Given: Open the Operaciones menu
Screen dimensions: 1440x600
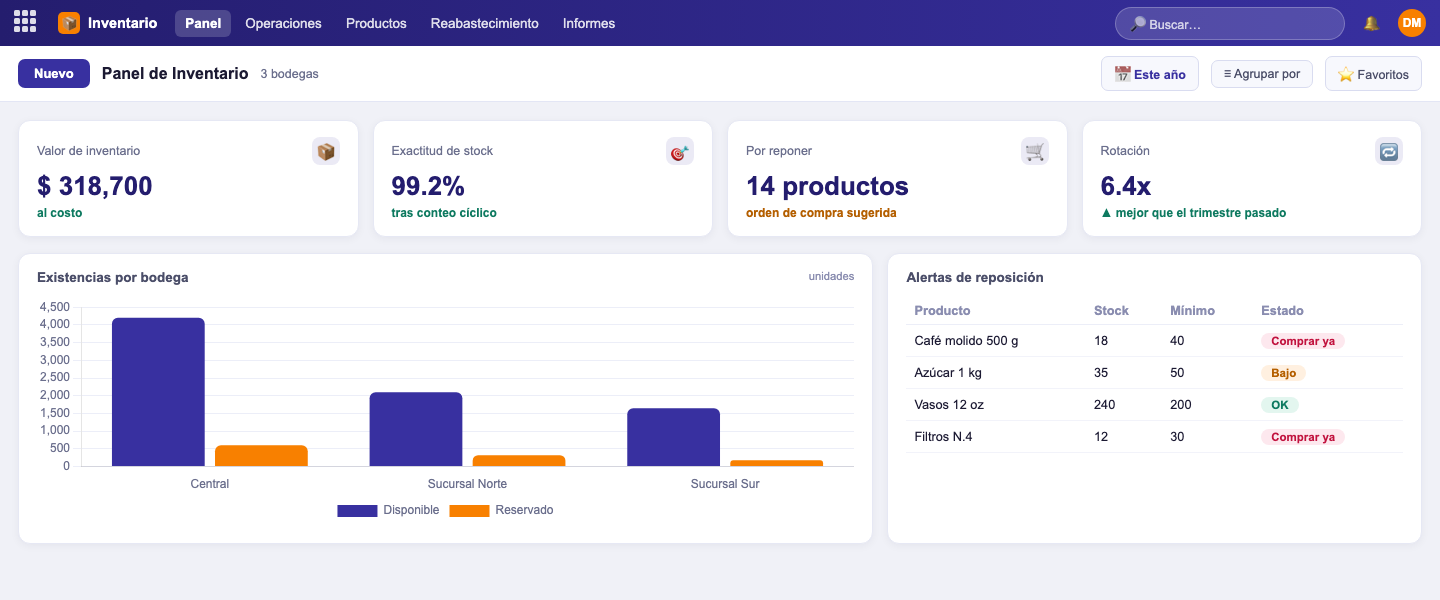Looking at the screenshot, I should tap(283, 23).
